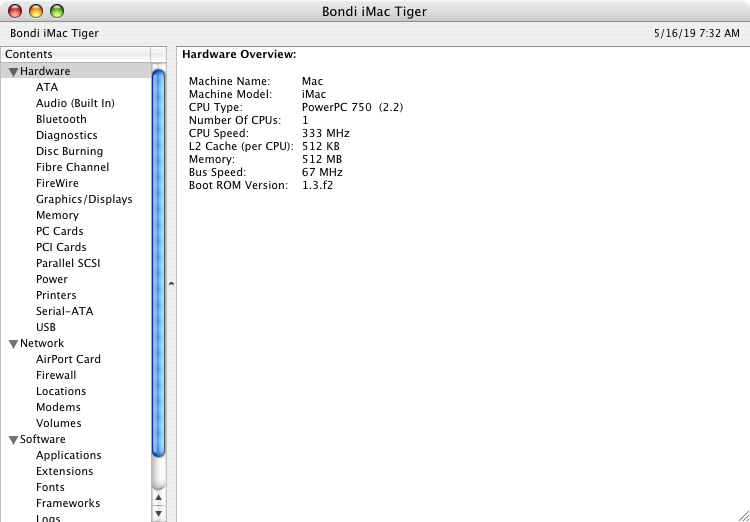Viewport: 750px width, 522px height.
Task: Click the green zoom button
Action: (57, 11)
